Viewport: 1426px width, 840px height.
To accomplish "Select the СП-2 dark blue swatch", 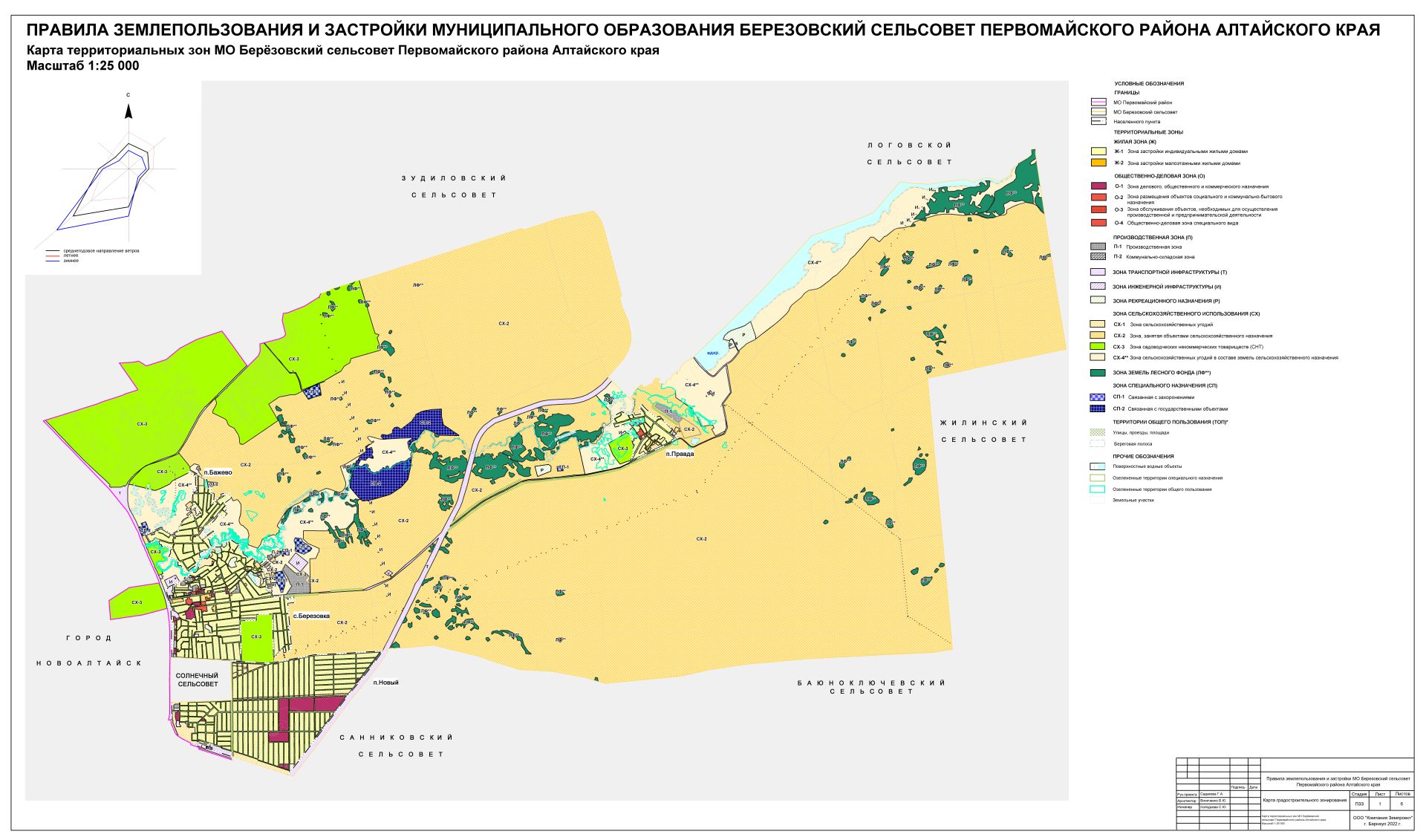I will tap(1098, 408).
